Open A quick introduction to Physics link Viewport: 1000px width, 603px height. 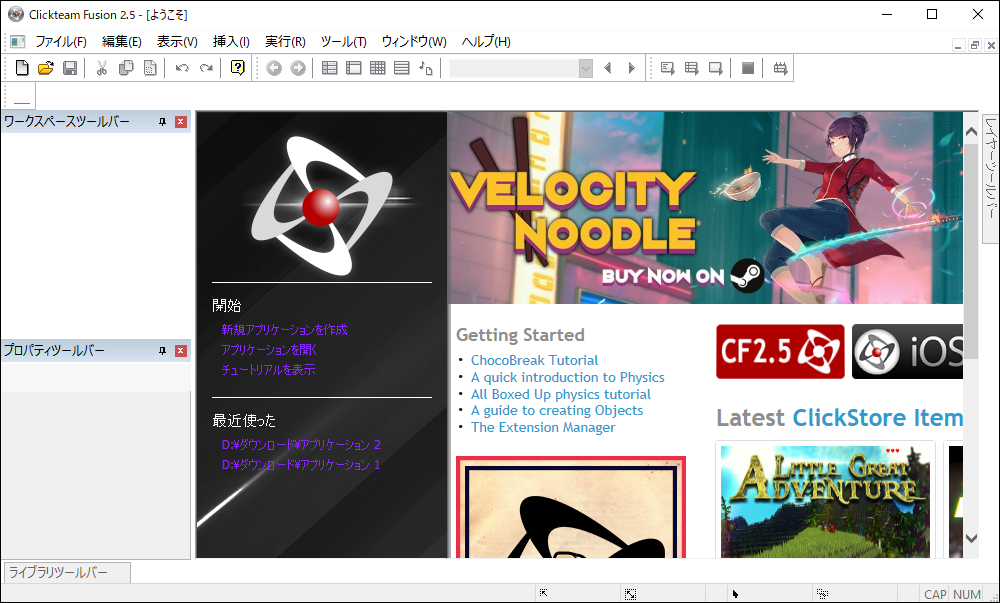tap(568, 377)
